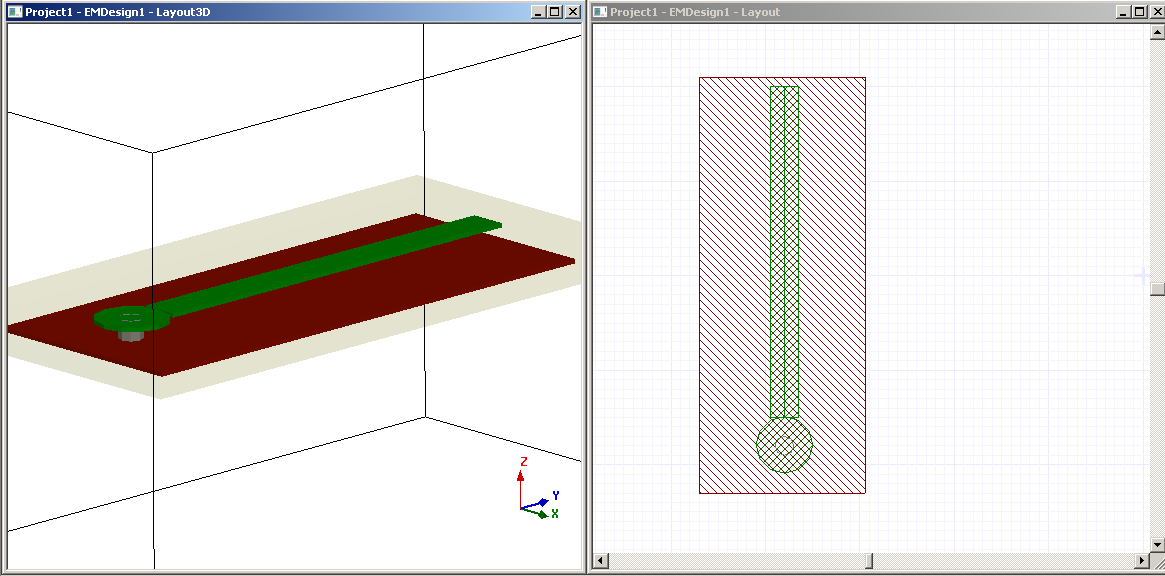The height and width of the screenshot is (576, 1165).
Task: Select the green hatched rectangle in Layout view
Action: [x=784, y=250]
